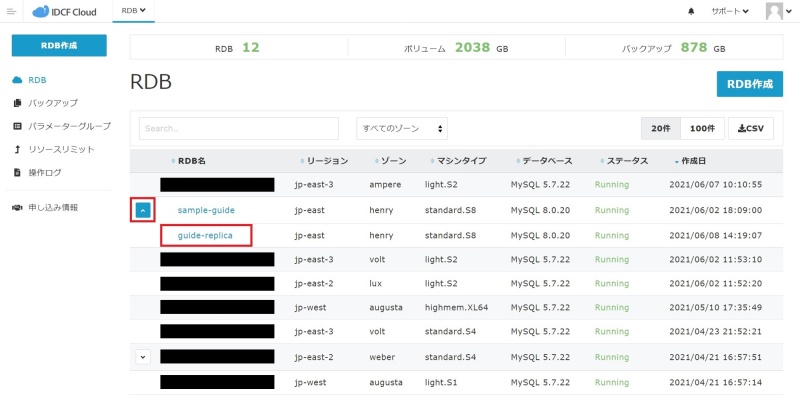Click the バックアップ 878 GB summary

(673, 48)
